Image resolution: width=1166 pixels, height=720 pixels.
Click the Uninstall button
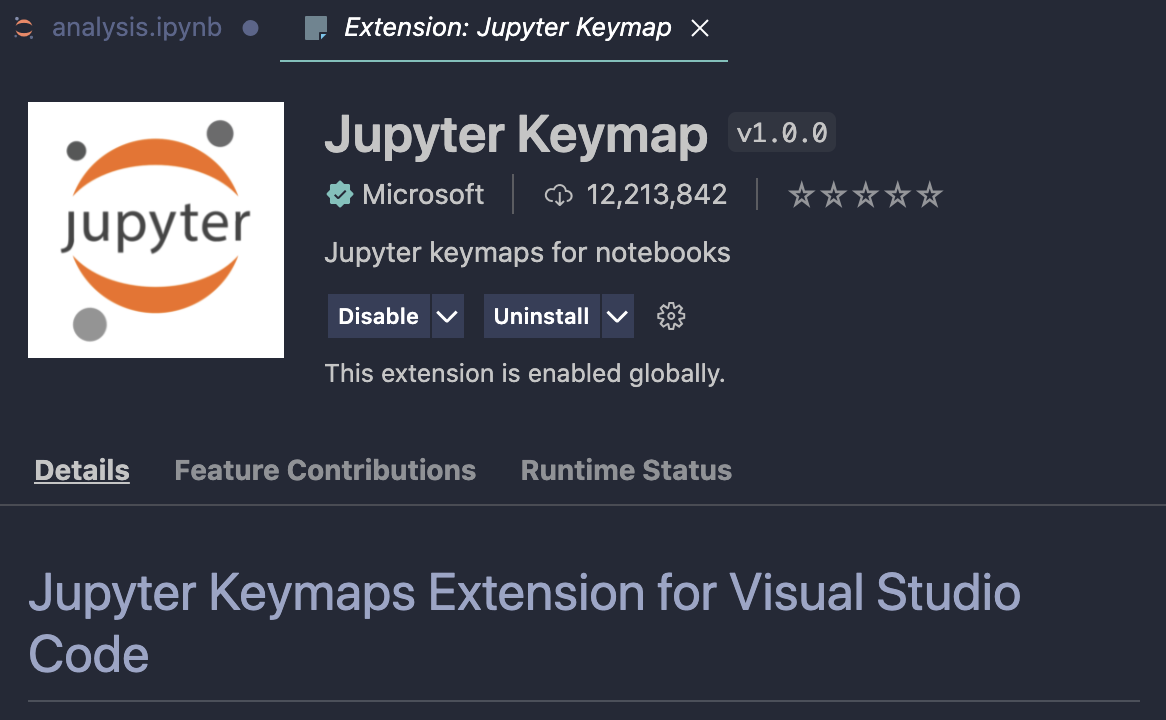[541, 316]
